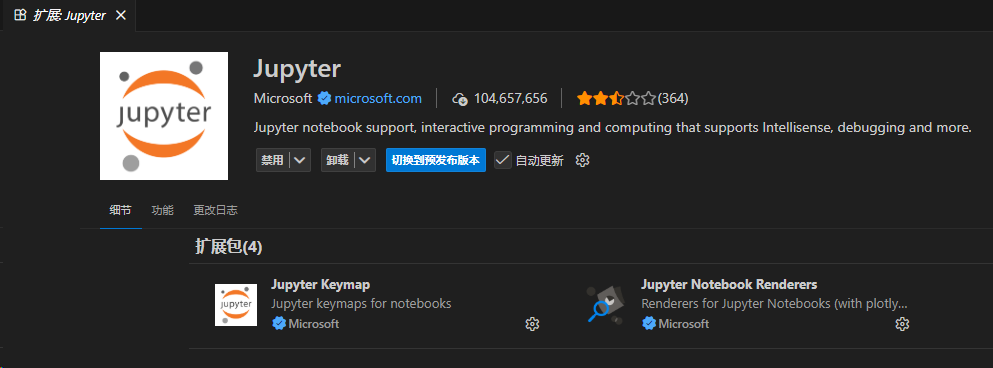The image size is (993, 368).
Task: Click the verified badge under Jupyter Keymap
Action: pos(279,324)
